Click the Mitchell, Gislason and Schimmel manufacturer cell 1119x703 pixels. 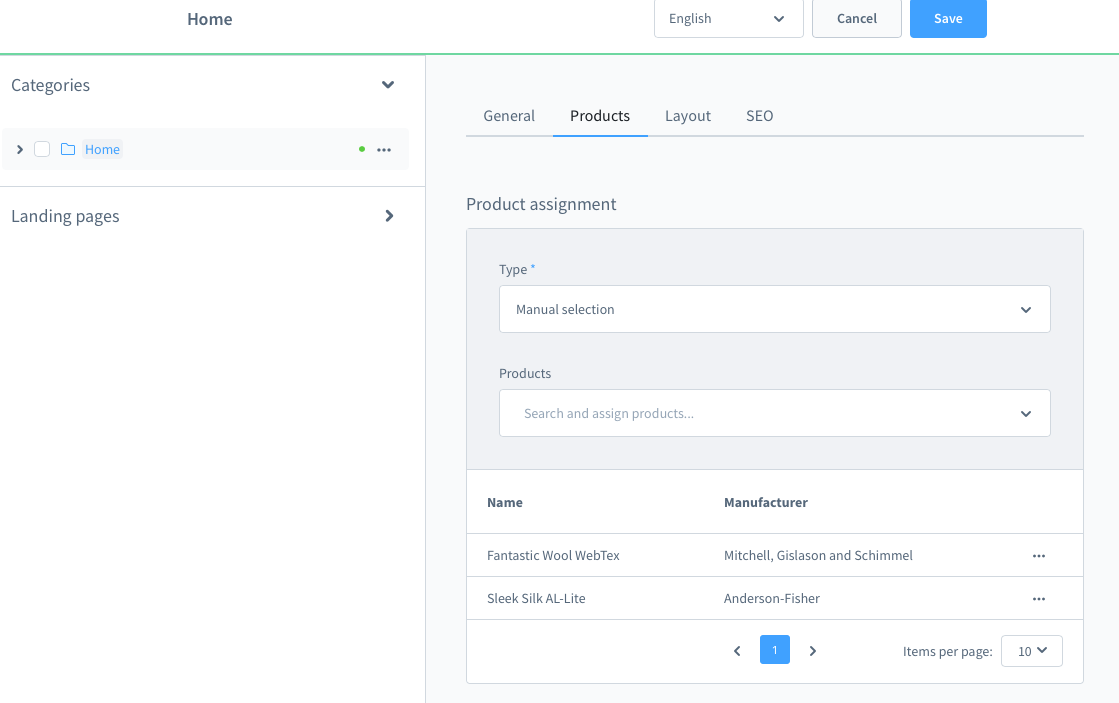818,555
